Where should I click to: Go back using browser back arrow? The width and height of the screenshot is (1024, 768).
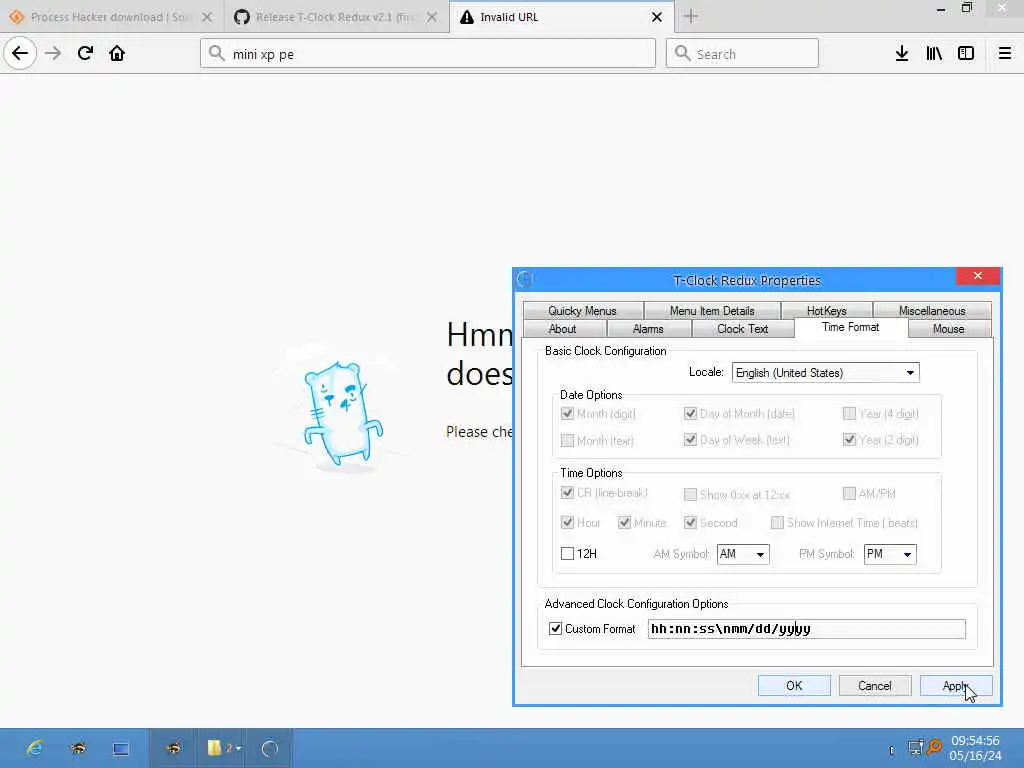coord(20,53)
